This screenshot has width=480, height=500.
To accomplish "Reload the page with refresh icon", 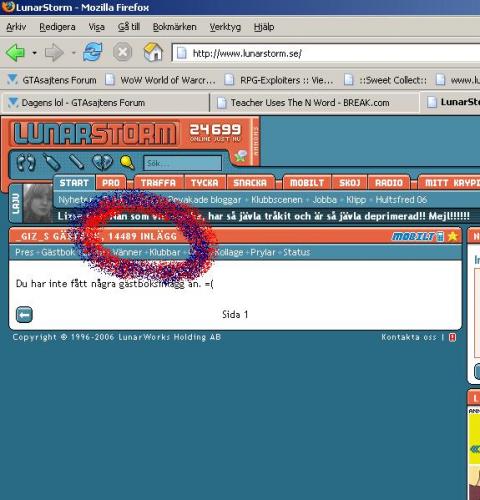I will click(x=93, y=52).
